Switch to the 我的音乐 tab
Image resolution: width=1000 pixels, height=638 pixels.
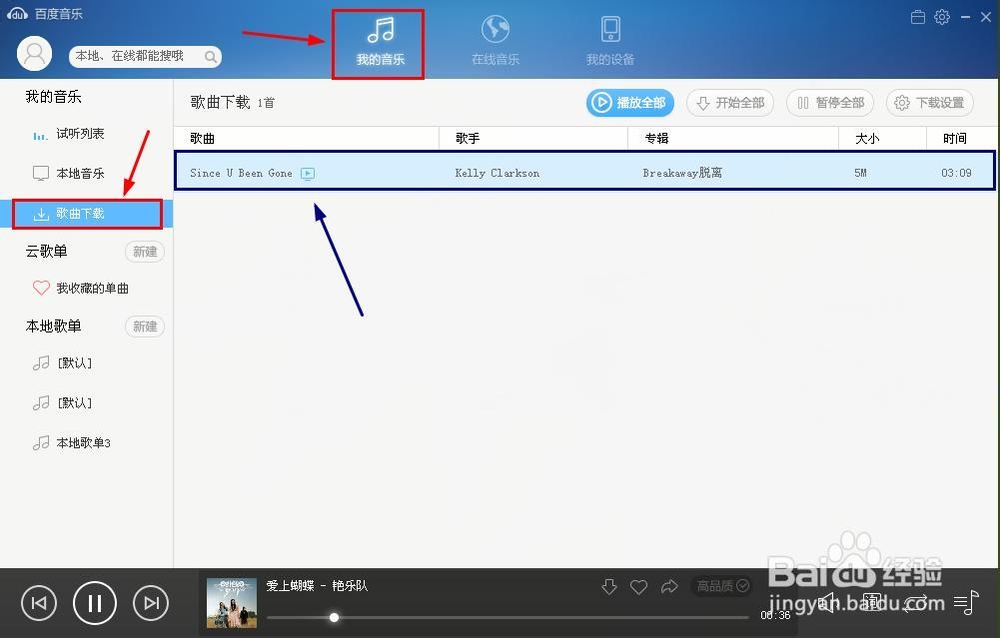377,40
